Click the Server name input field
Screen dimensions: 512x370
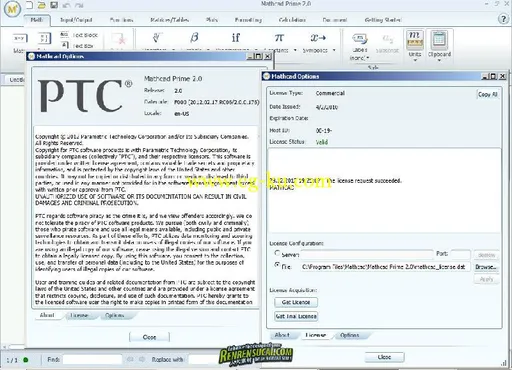[x=367, y=255]
